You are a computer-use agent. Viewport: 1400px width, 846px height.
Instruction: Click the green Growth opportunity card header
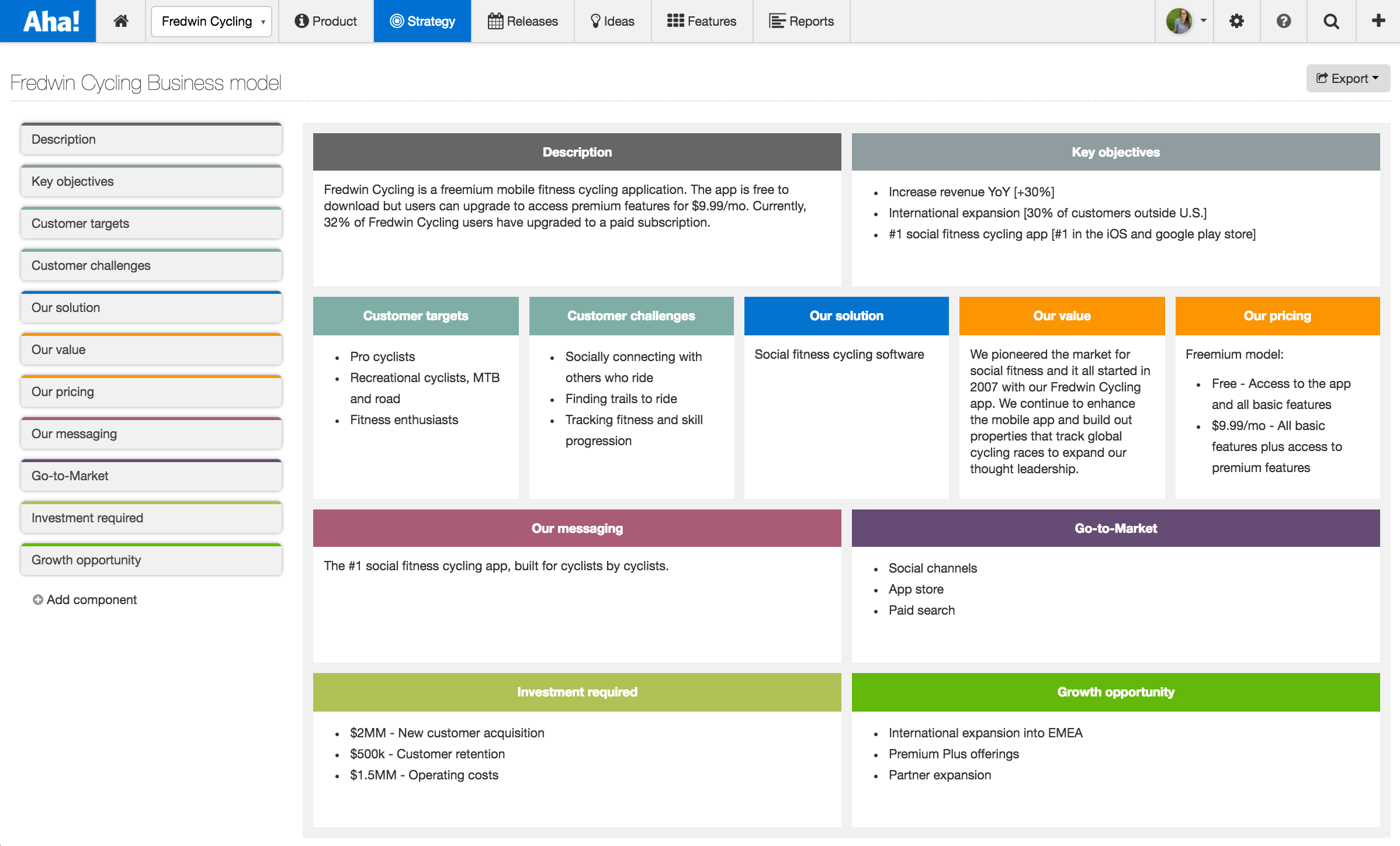[x=1116, y=692]
